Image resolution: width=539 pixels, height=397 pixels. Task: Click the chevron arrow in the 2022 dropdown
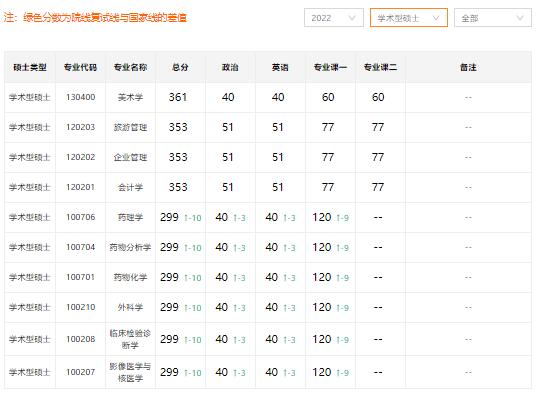point(352,18)
